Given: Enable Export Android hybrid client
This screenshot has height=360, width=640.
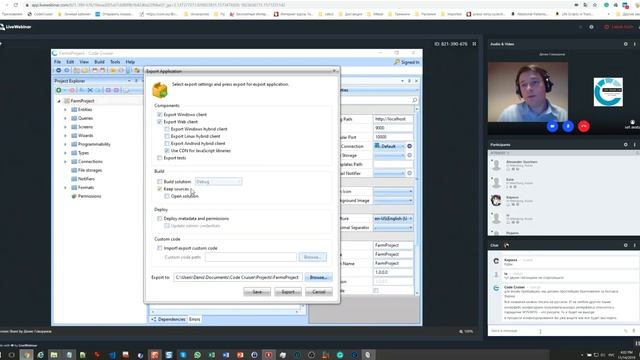Looking at the screenshot, I should pos(167,143).
